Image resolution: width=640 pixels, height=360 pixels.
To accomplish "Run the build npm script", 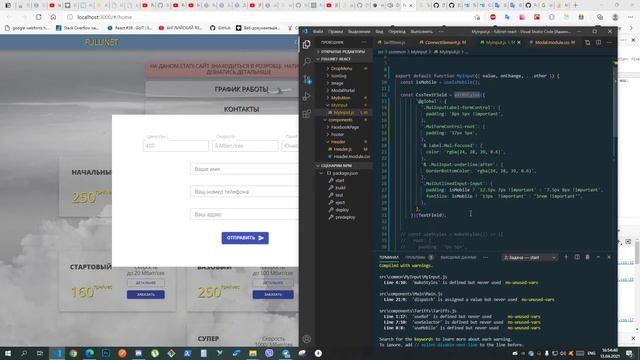I will [340, 188].
